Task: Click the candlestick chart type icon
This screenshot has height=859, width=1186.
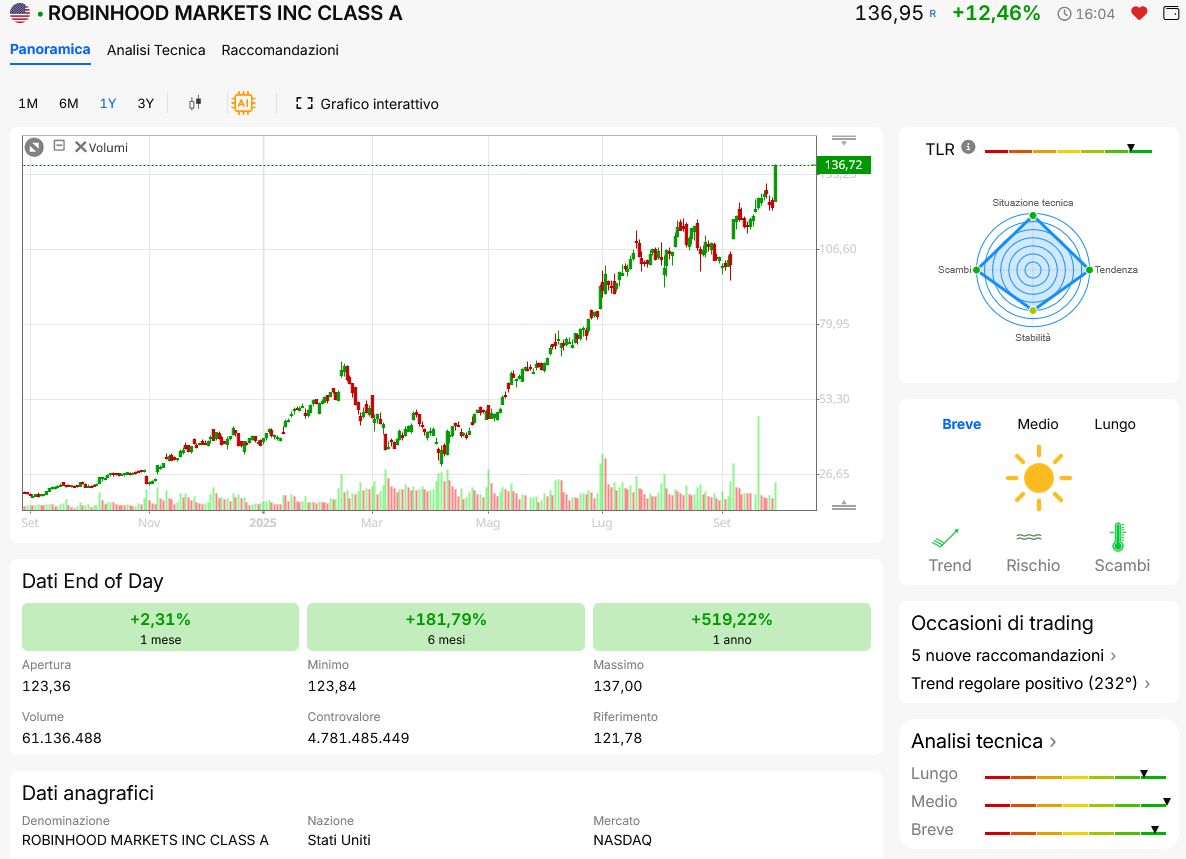Action: (x=195, y=103)
